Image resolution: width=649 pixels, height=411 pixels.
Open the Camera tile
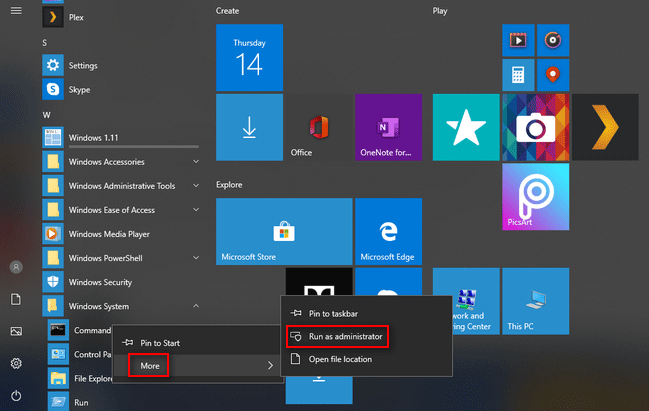click(x=536, y=127)
